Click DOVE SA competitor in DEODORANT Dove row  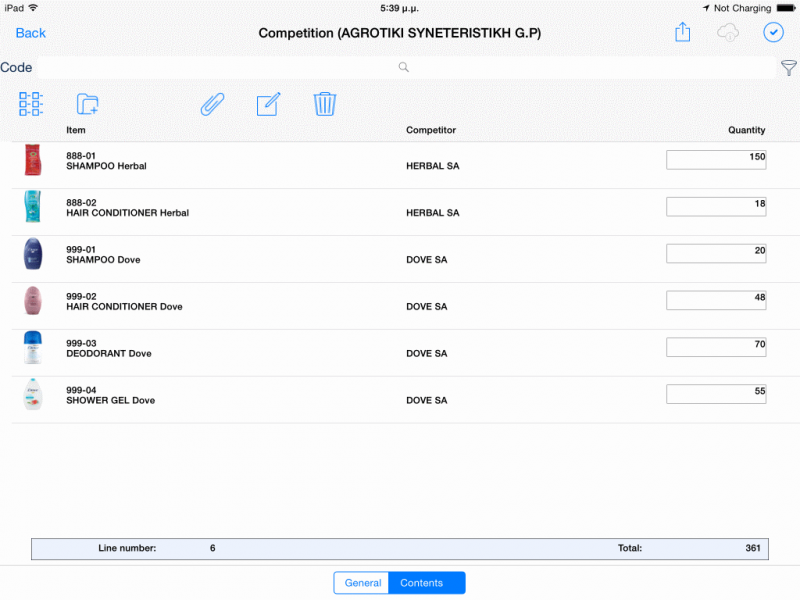click(x=427, y=354)
